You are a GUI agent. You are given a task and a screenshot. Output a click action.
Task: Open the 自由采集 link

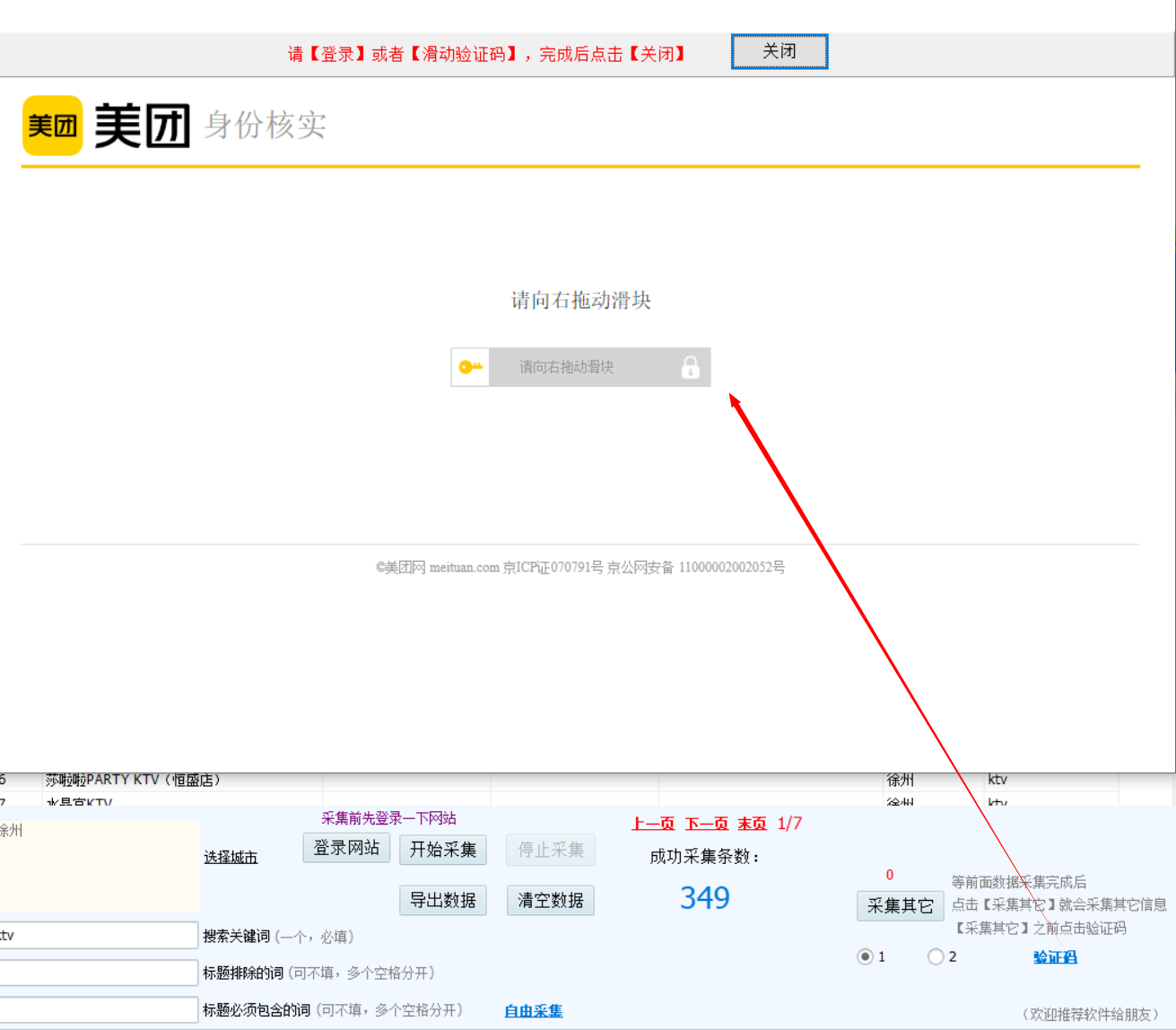[x=534, y=1011]
